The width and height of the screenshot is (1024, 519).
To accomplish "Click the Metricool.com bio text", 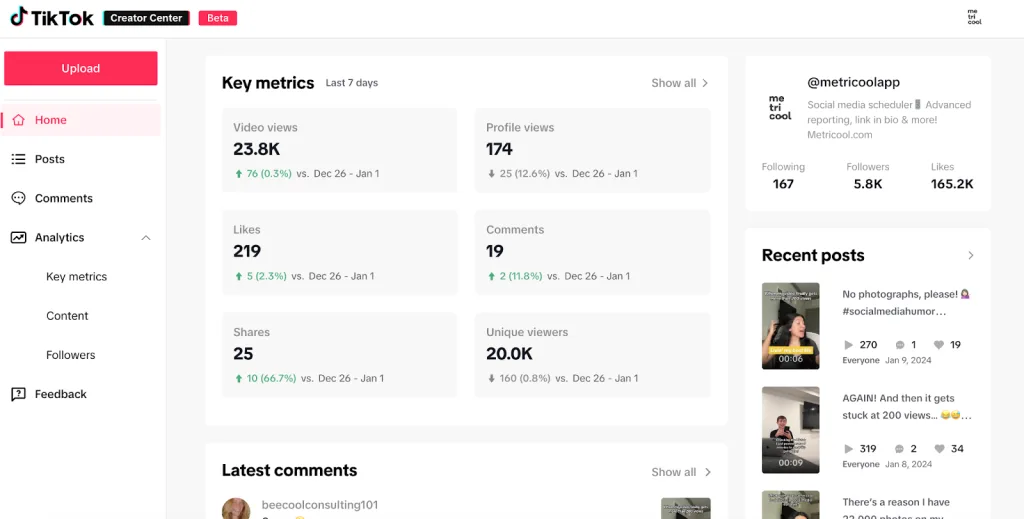I will click(840, 135).
